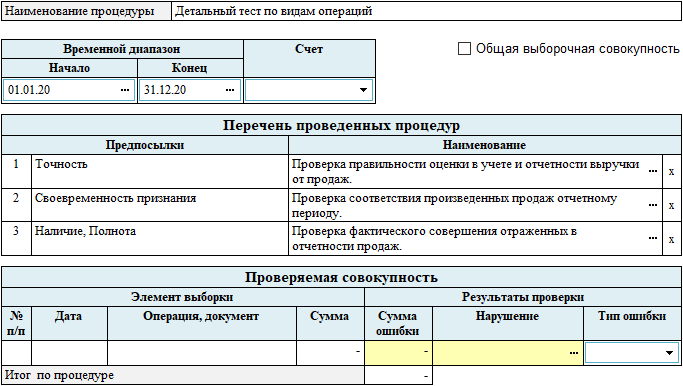The width and height of the screenshot is (683, 386).
Task: Click the Наименование процедуры label
Action: pyautogui.click(x=86, y=11)
